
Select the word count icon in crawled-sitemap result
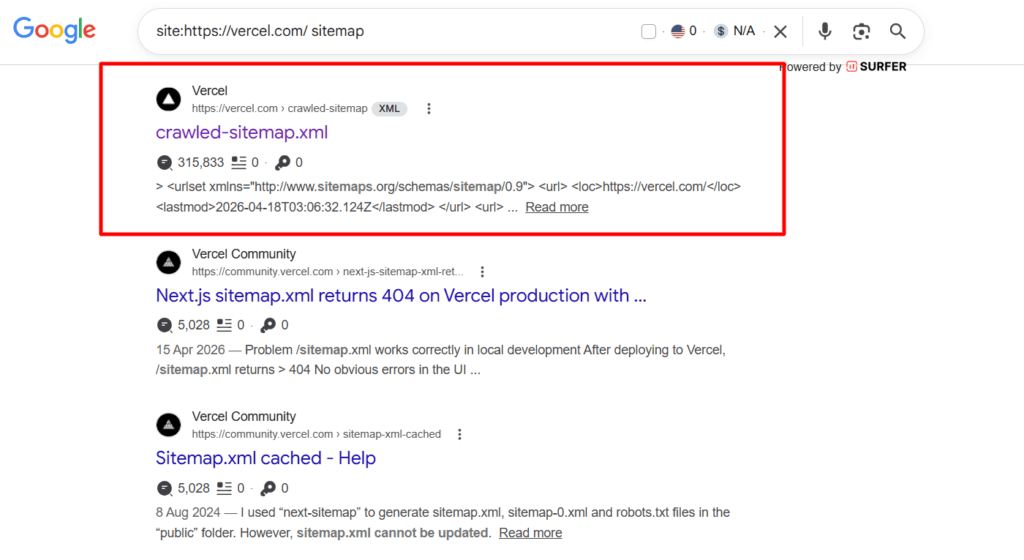239,163
